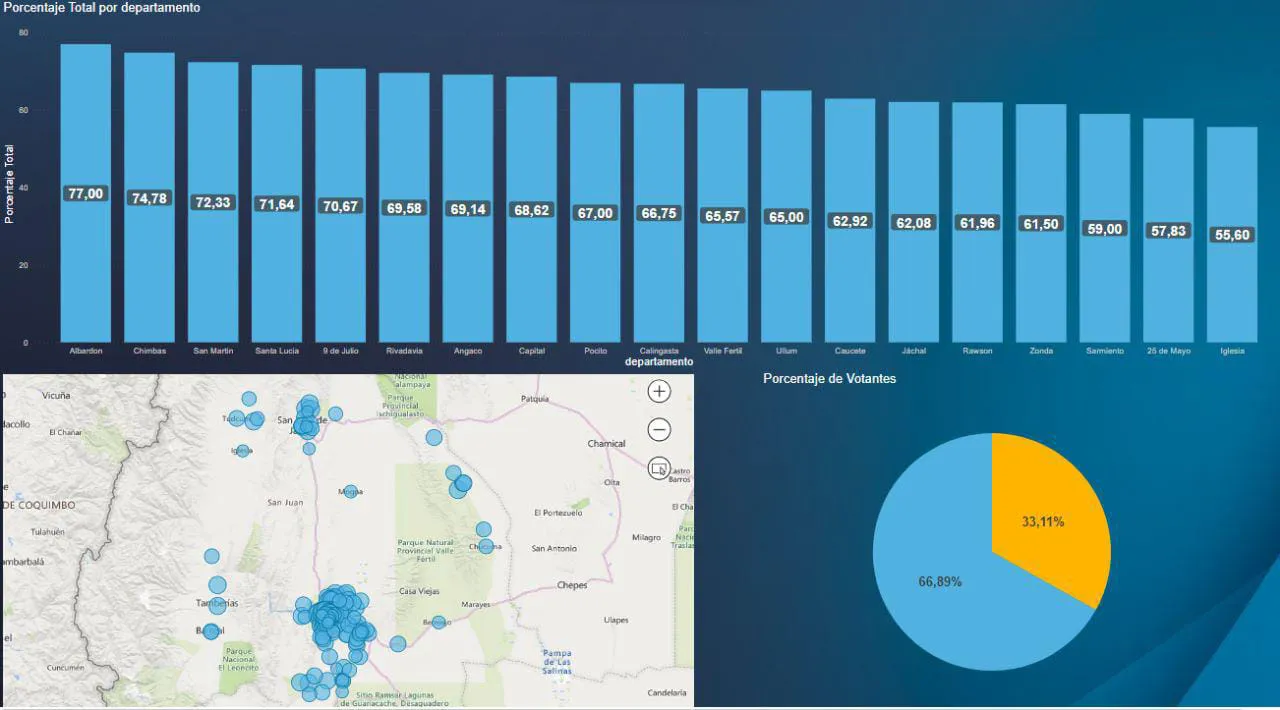Viewport: 1280px width, 710px height.
Task: Click the departamento axis title
Action: tap(659, 362)
